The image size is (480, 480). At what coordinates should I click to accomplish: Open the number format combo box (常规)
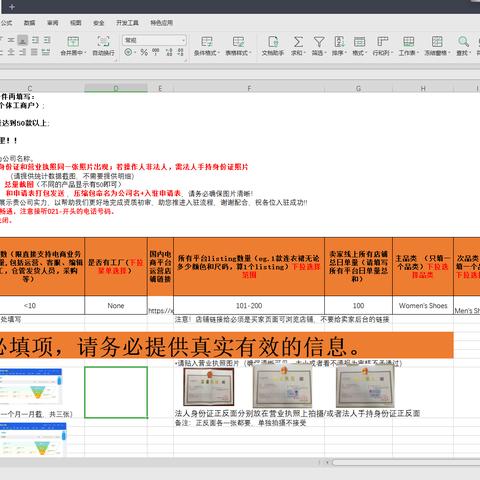tap(154, 40)
